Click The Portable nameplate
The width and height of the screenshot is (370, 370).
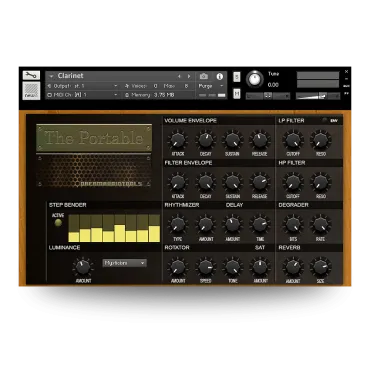[x=94, y=138]
